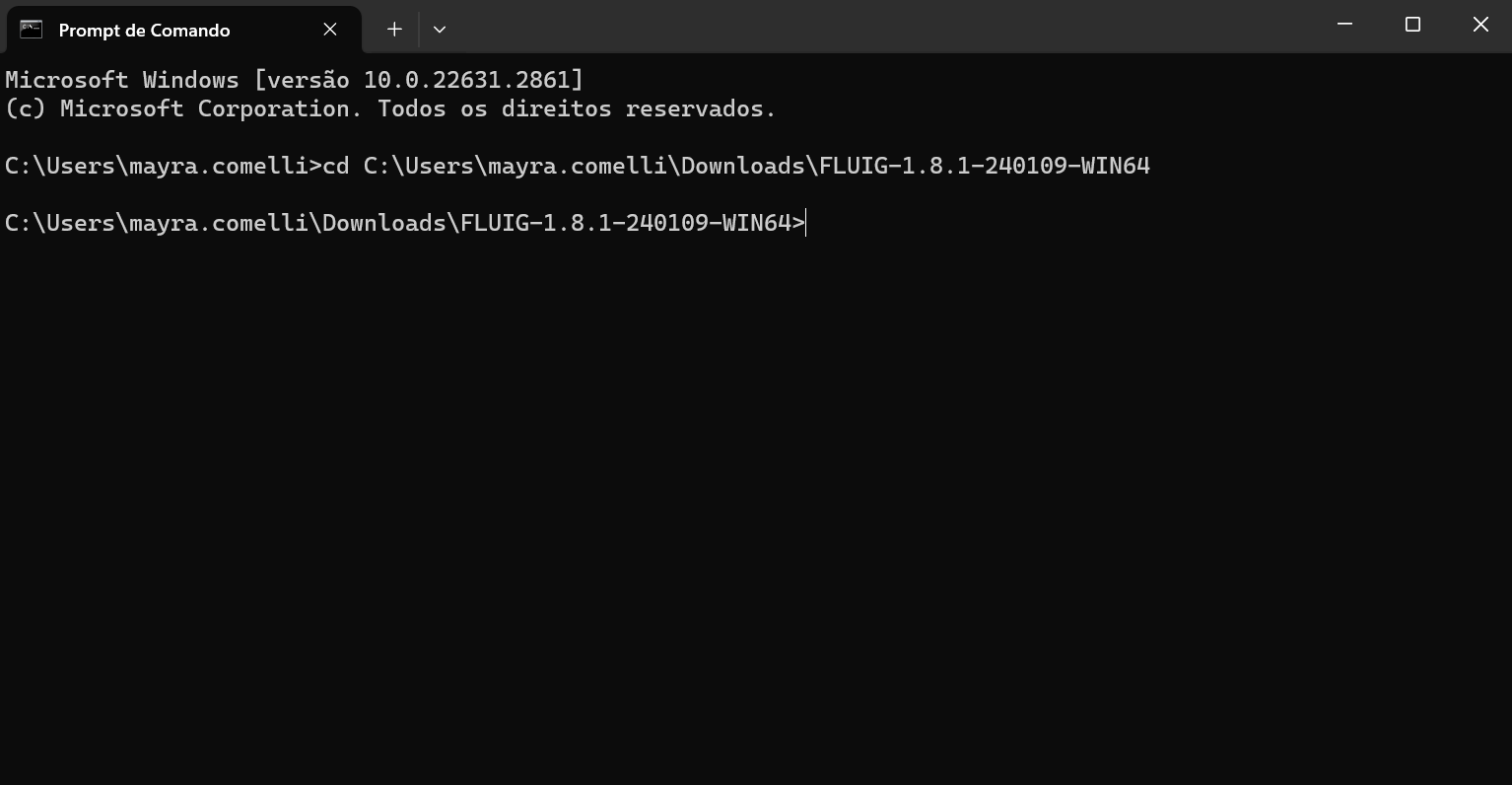This screenshot has width=1512, height=785.
Task: Close the Prompt de Comando tab
Action: click(x=330, y=30)
